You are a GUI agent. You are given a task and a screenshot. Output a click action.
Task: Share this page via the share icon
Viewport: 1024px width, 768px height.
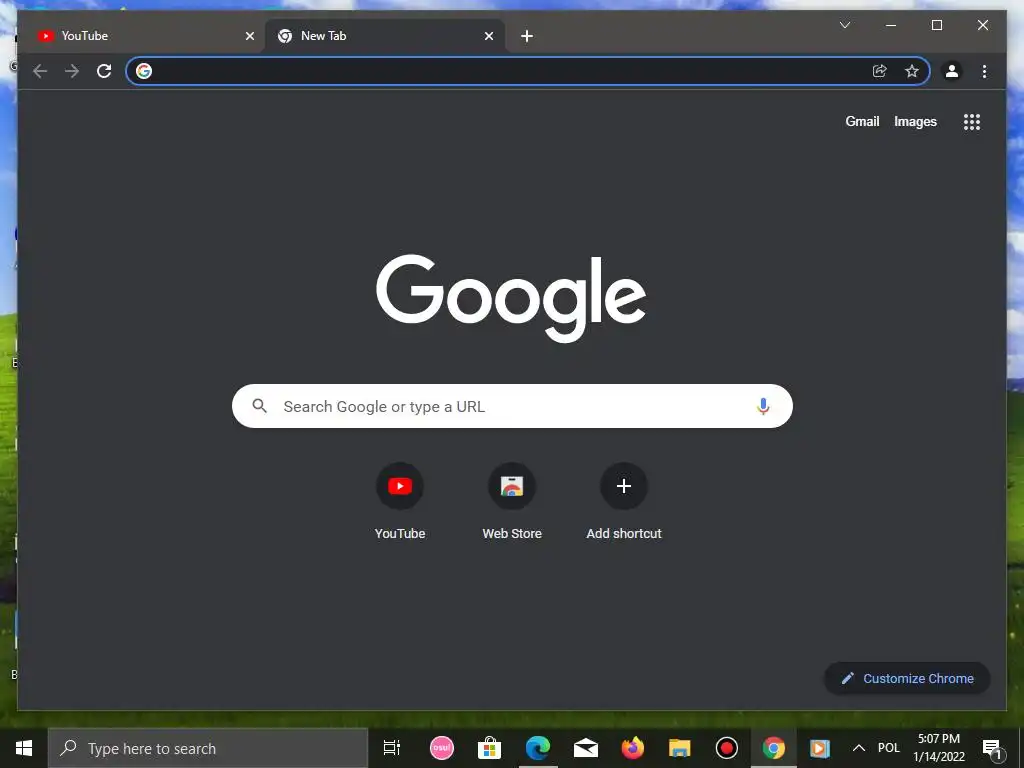[x=880, y=71]
